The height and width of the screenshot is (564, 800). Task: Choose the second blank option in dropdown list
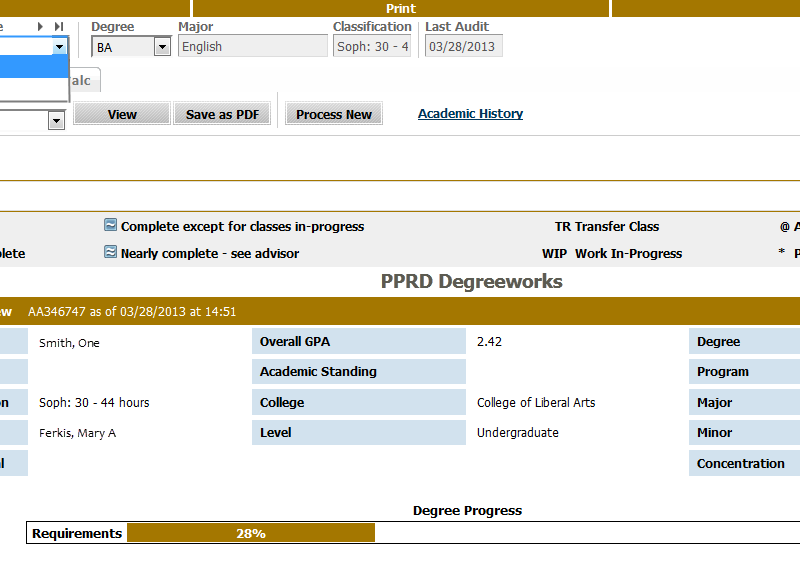(x=33, y=89)
